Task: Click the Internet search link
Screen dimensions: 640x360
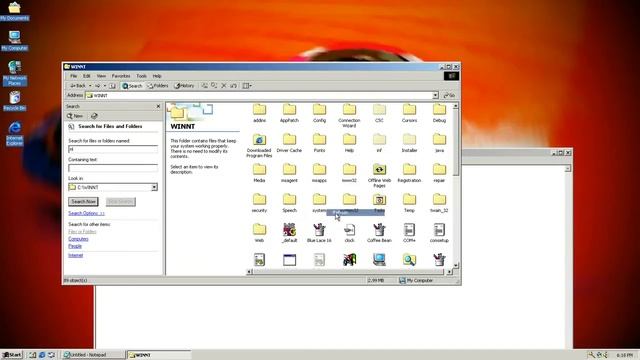Action: 76,255
